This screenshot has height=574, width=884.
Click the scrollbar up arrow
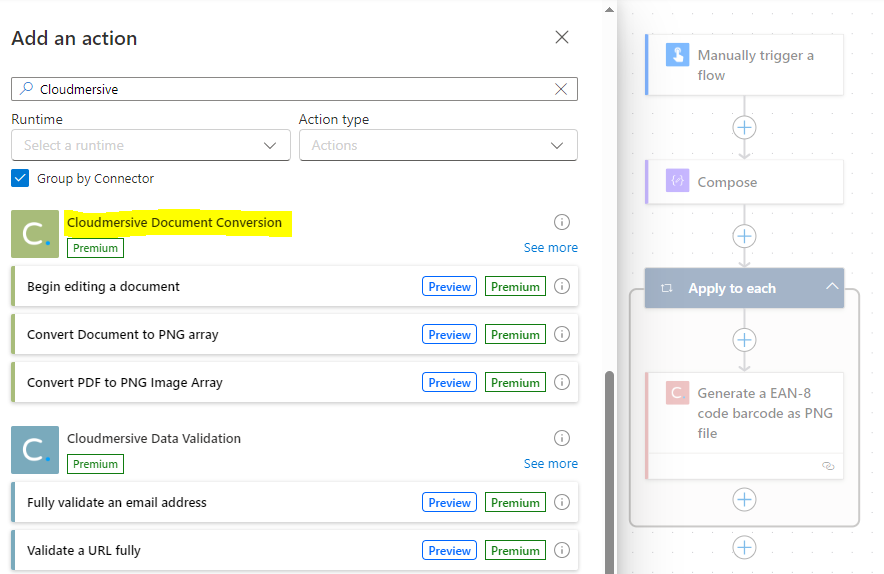click(609, 10)
